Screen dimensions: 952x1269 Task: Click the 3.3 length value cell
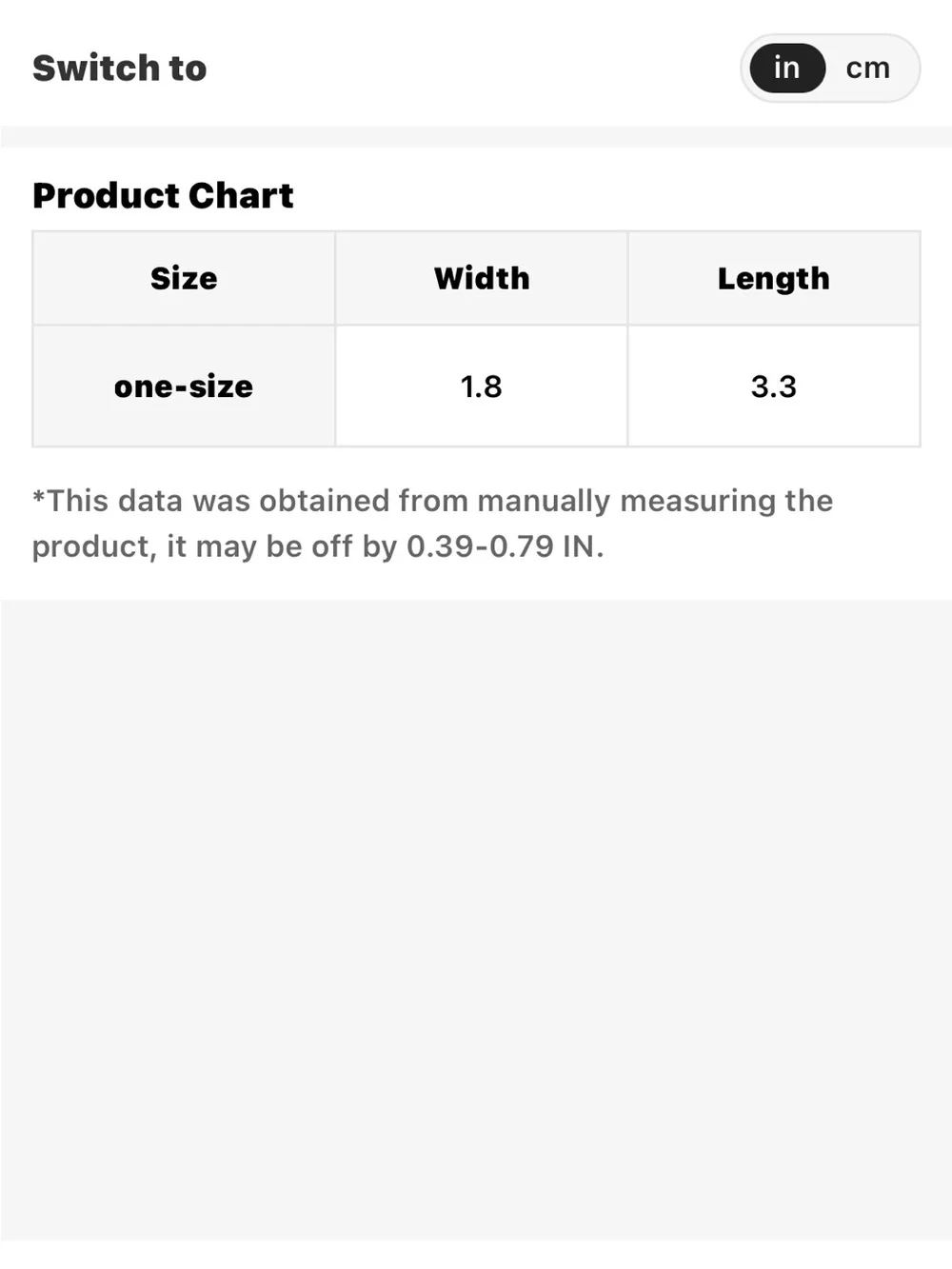point(774,386)
